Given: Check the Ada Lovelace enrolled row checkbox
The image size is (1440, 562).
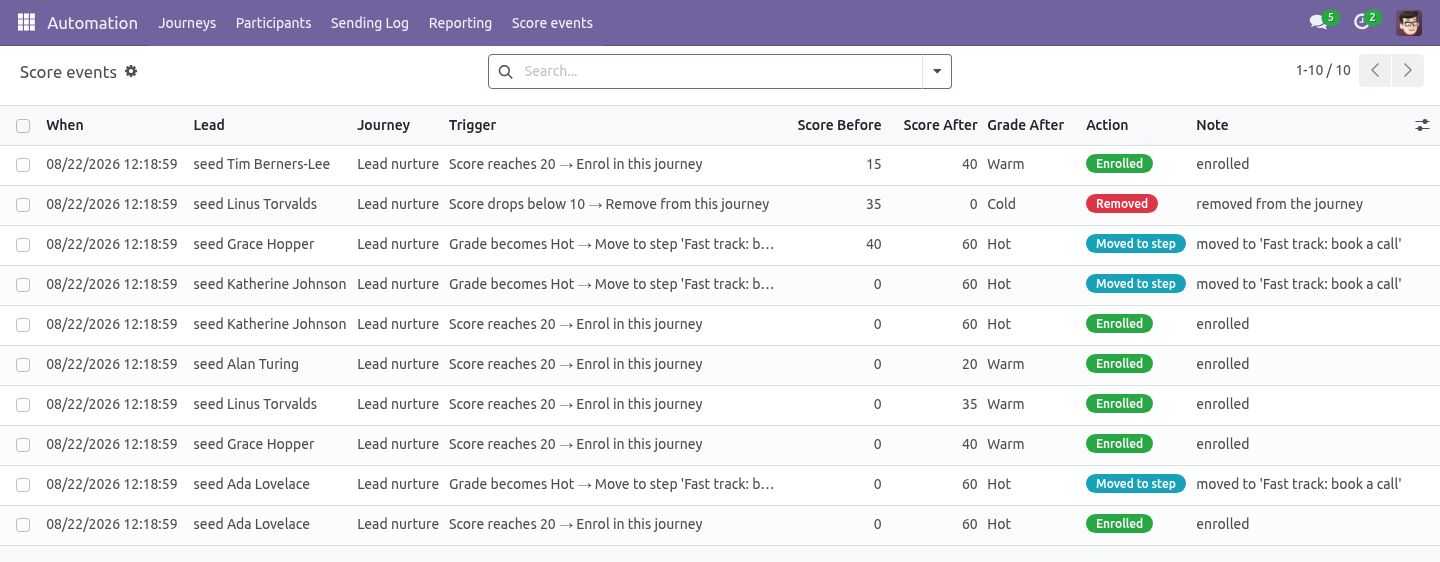Looking at the screenshot, I should pyautogui.click(x=23, y=525).
